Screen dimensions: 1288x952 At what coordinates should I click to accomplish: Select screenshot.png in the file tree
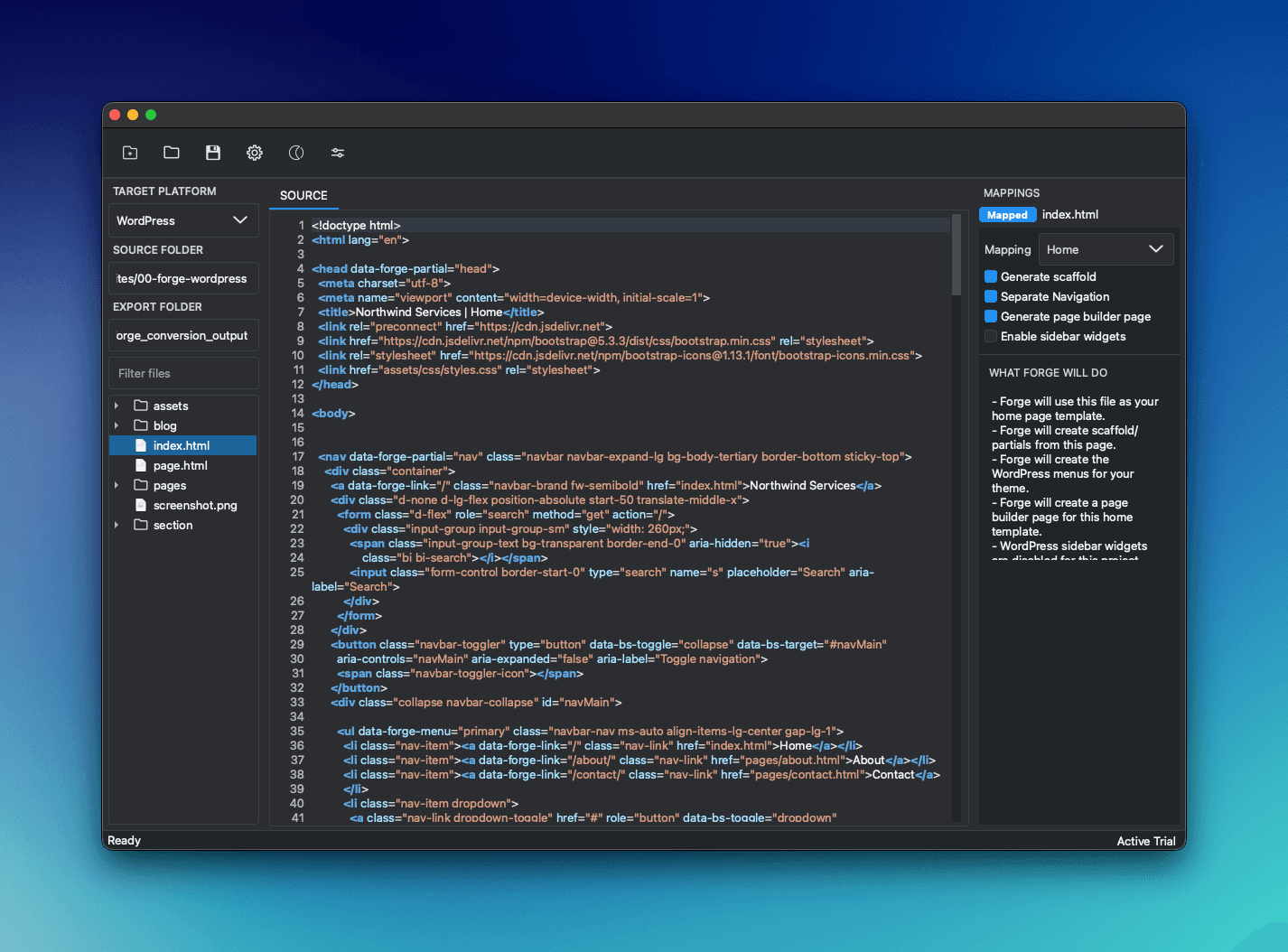pos(195,505)
